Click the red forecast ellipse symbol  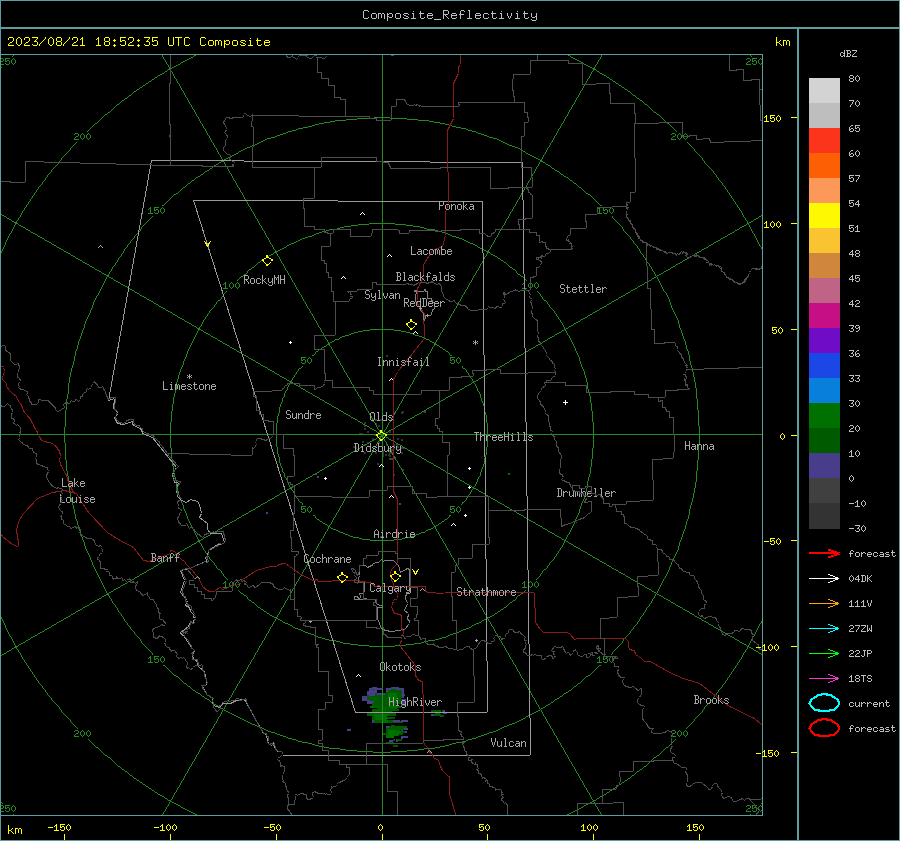(x=824, y=728)
